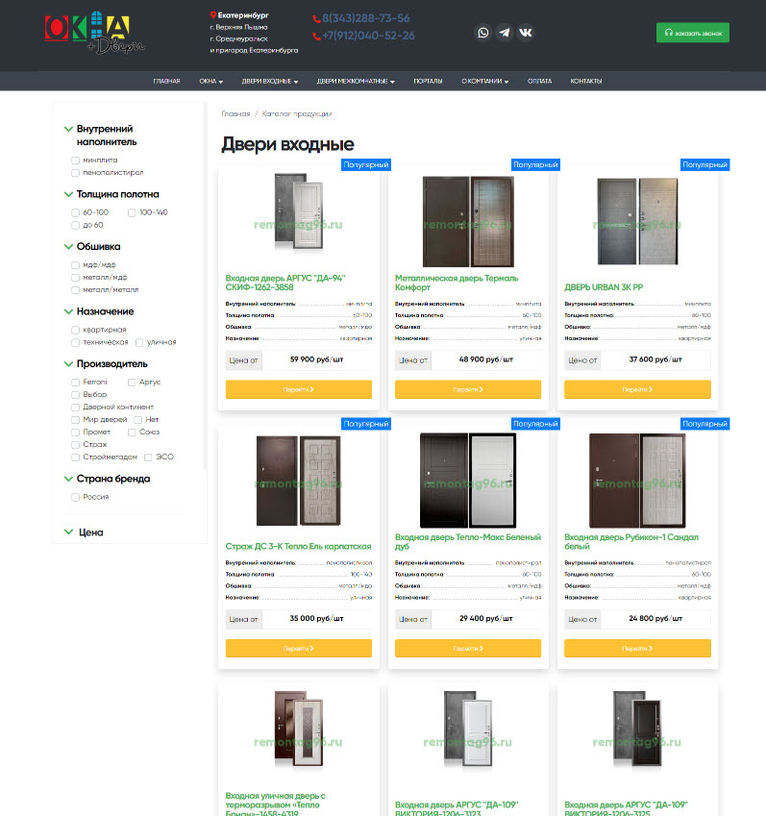The height and width of the screenshot is (816, 766).
Task: Expand the Цена filter section
Action: coord(68,532)
